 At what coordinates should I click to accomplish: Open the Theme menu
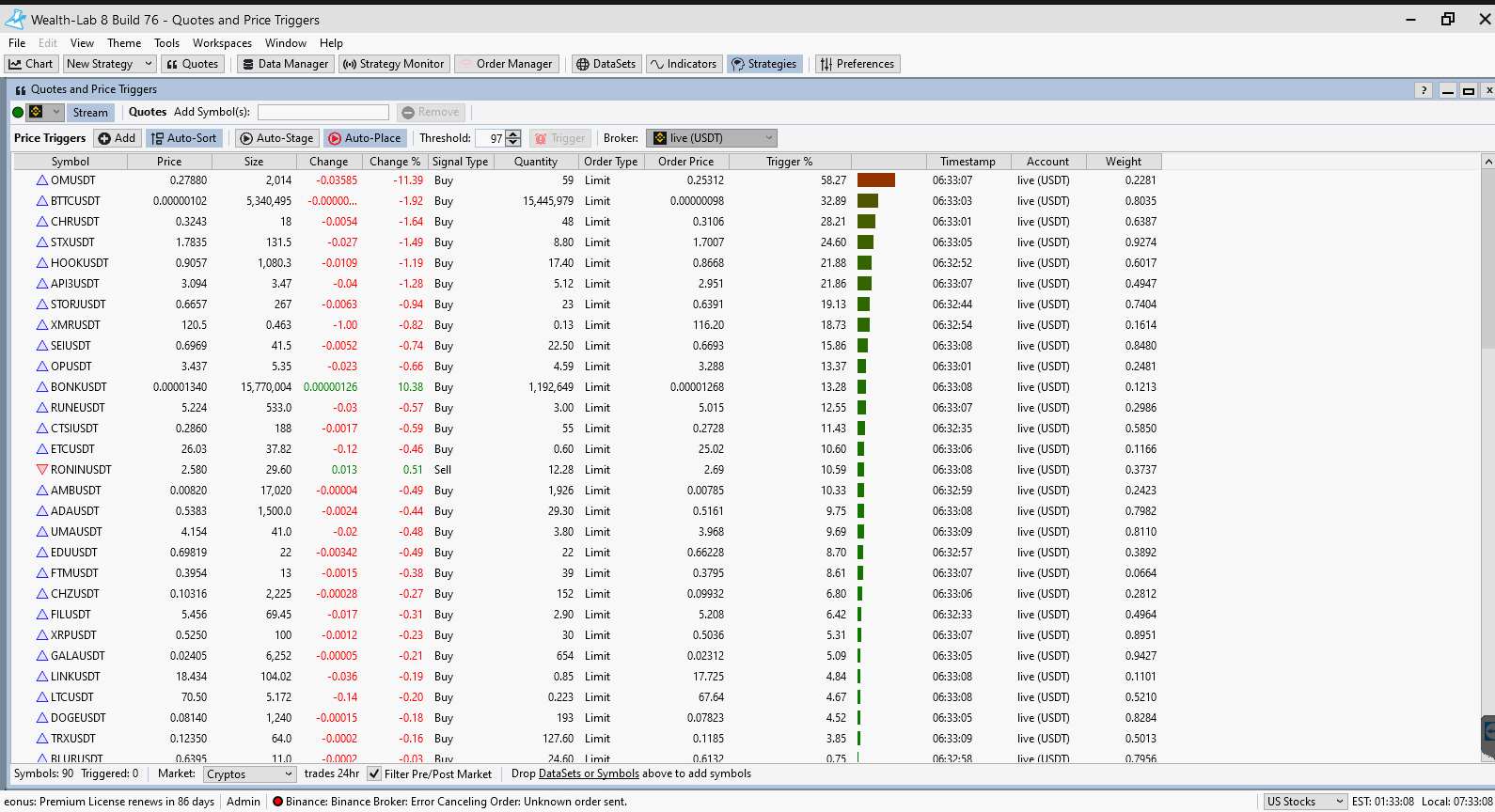pos(124,43)
